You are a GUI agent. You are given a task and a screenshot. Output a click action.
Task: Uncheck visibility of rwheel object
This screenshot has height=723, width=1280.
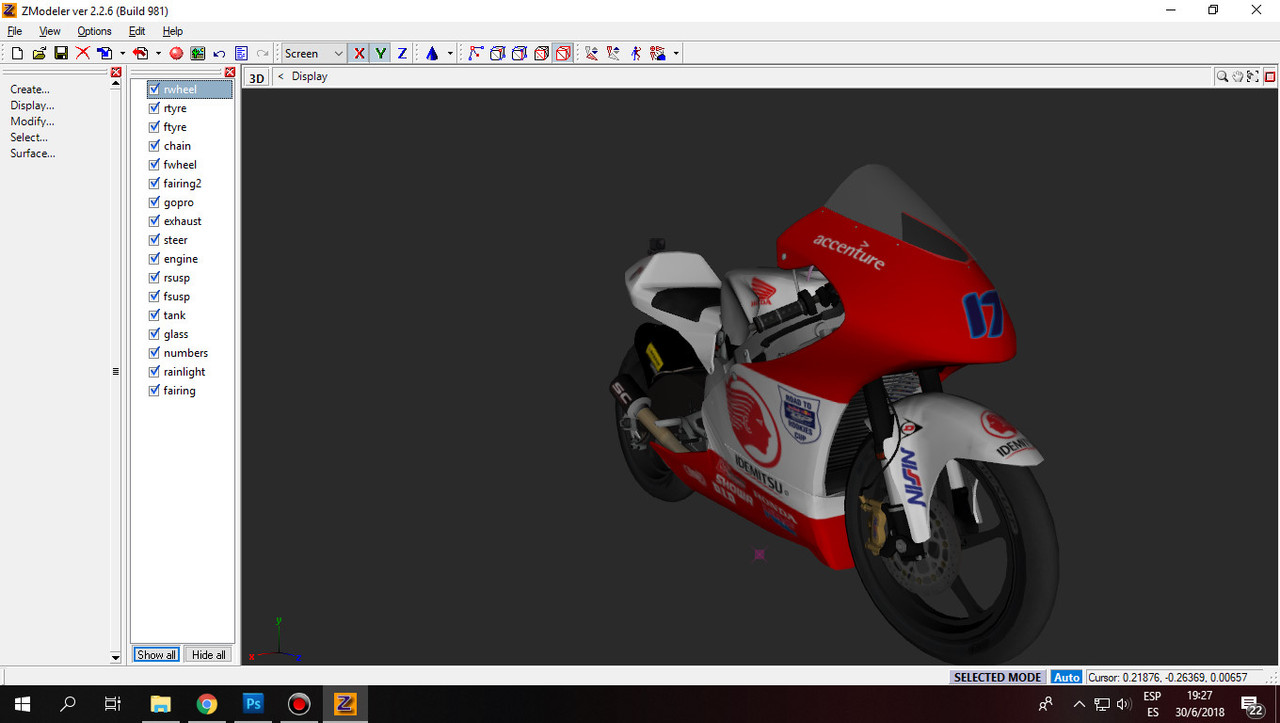coord(154,89)
